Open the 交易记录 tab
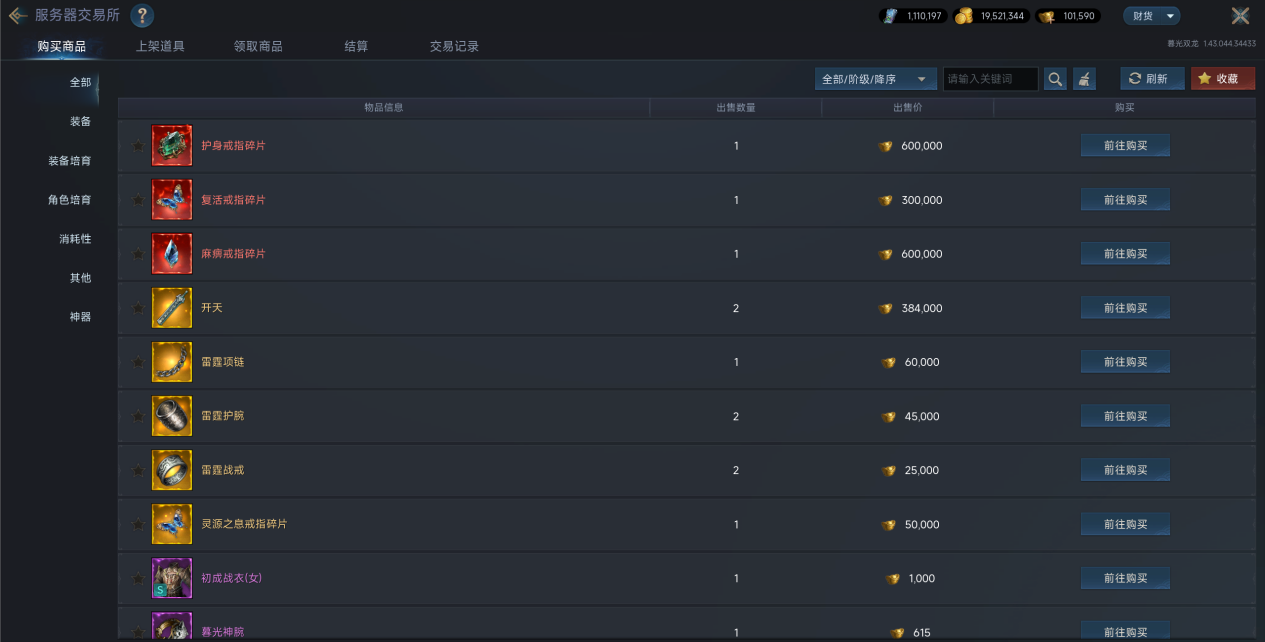1265x642 pixels. click(454, 46)
